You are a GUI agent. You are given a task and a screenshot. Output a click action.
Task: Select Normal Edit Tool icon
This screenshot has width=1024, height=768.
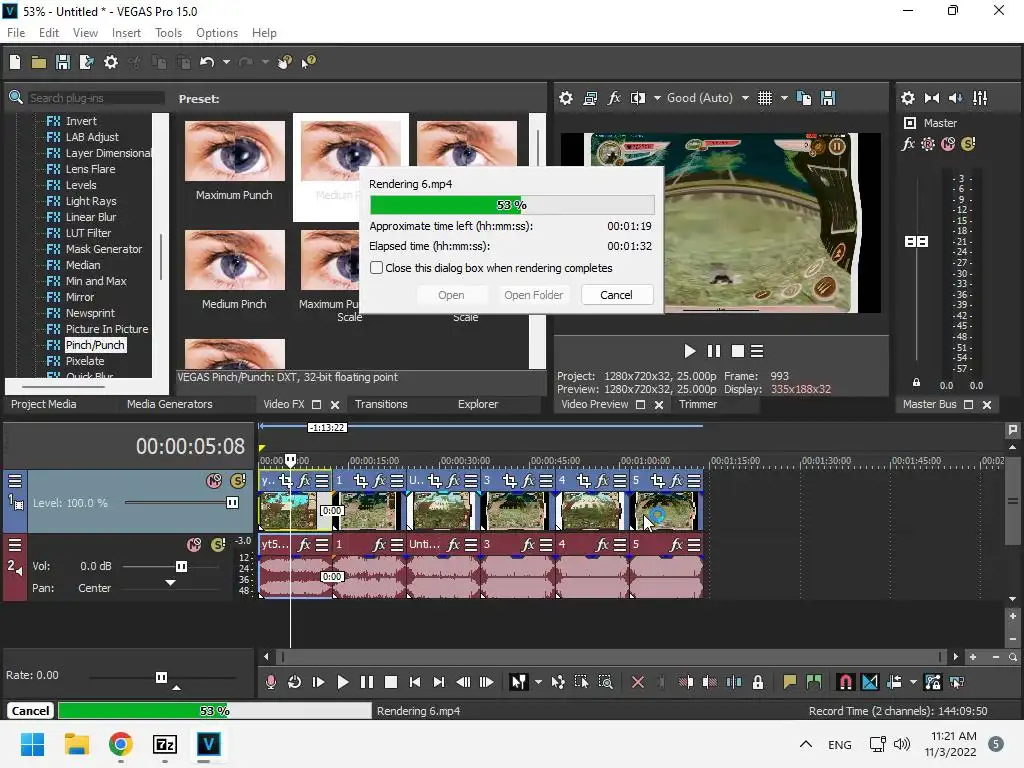519,682
